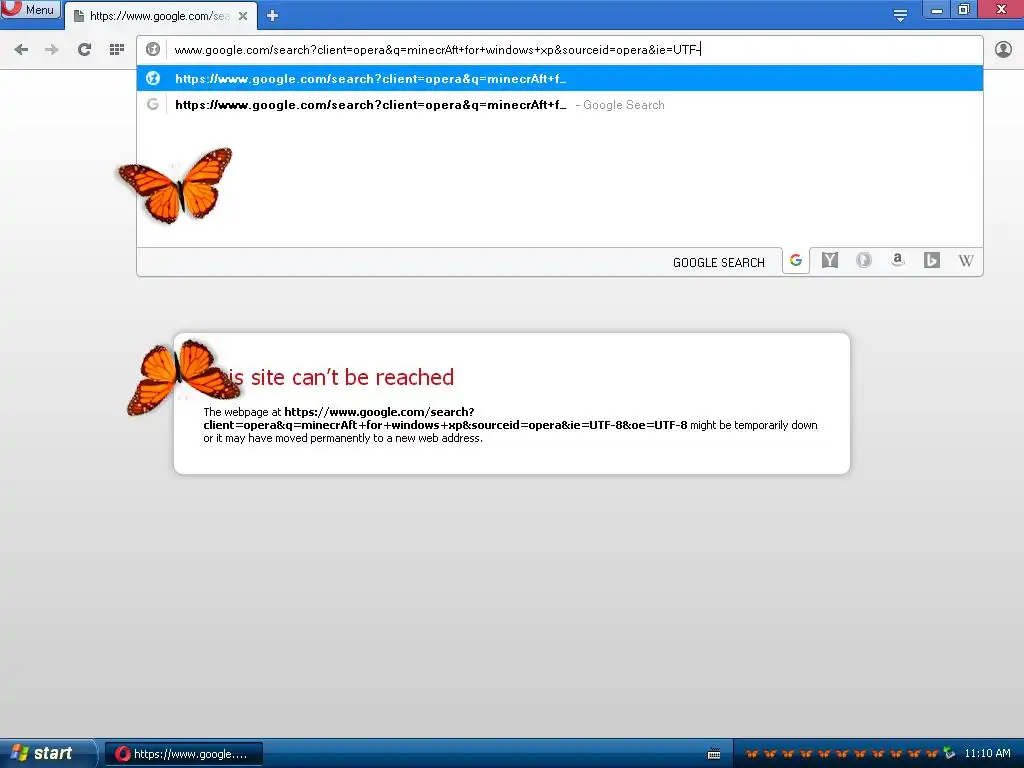Viewport: 1024px width, 768px height.
Task: Choose the Google Search suggestion row
Action: pos(560,104)
